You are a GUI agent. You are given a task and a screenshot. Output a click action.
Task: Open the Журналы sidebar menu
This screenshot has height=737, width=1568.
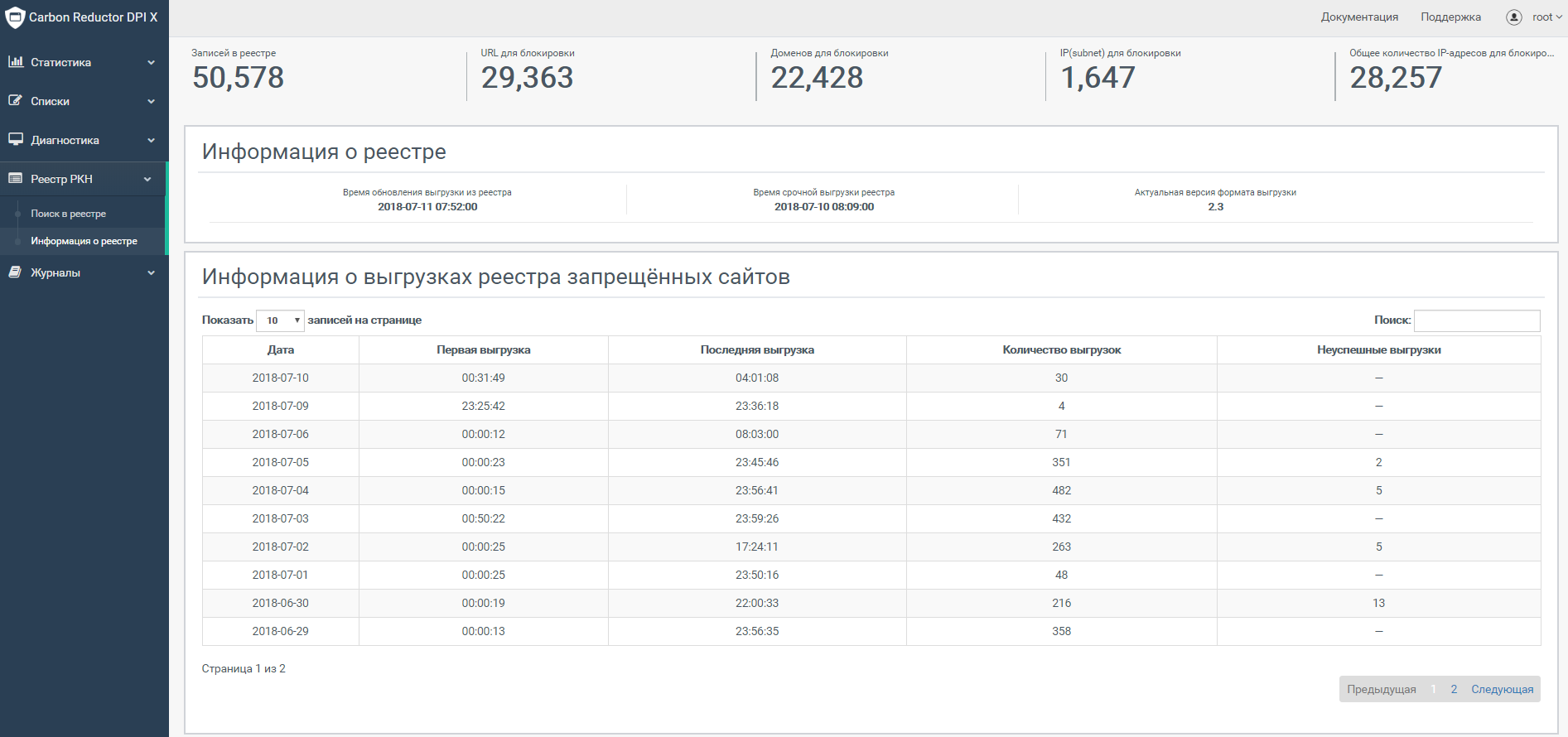pyautogui.click(x=83, y=272)
